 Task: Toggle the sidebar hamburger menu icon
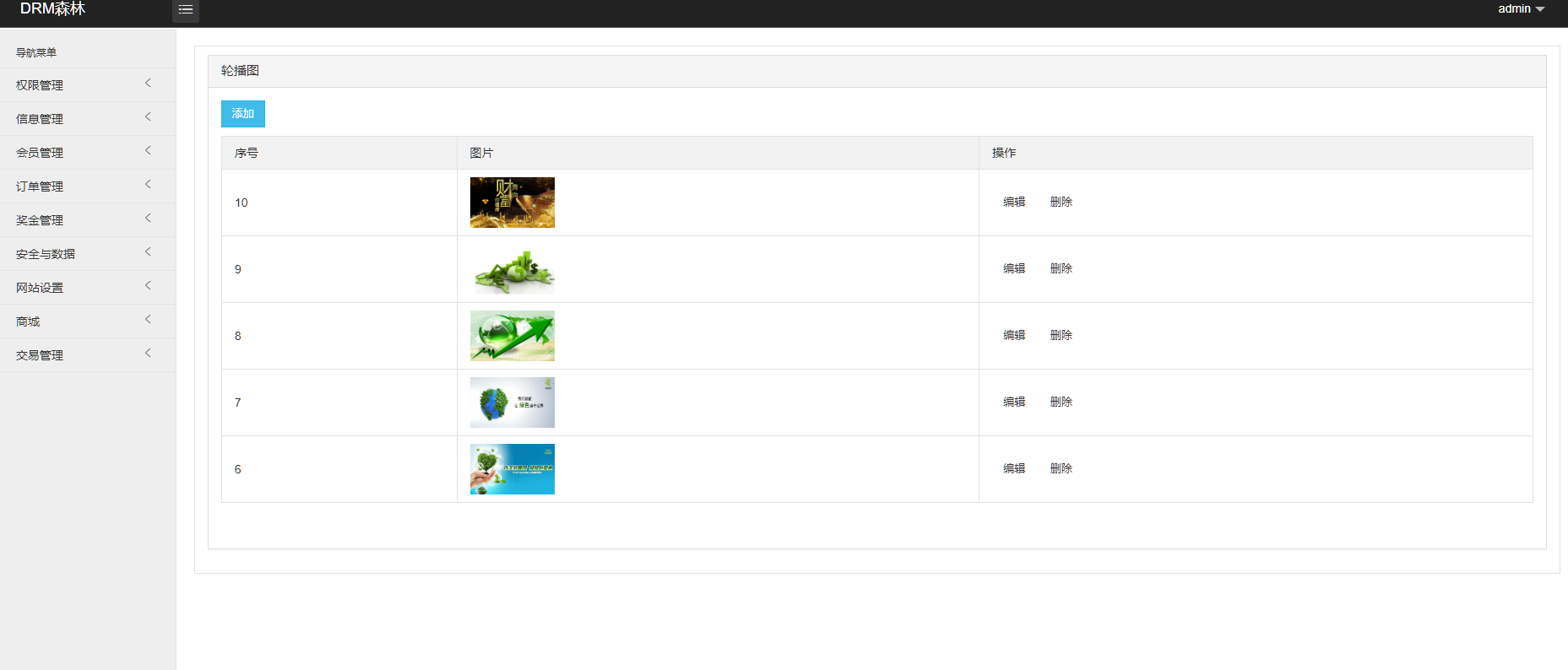186,10
